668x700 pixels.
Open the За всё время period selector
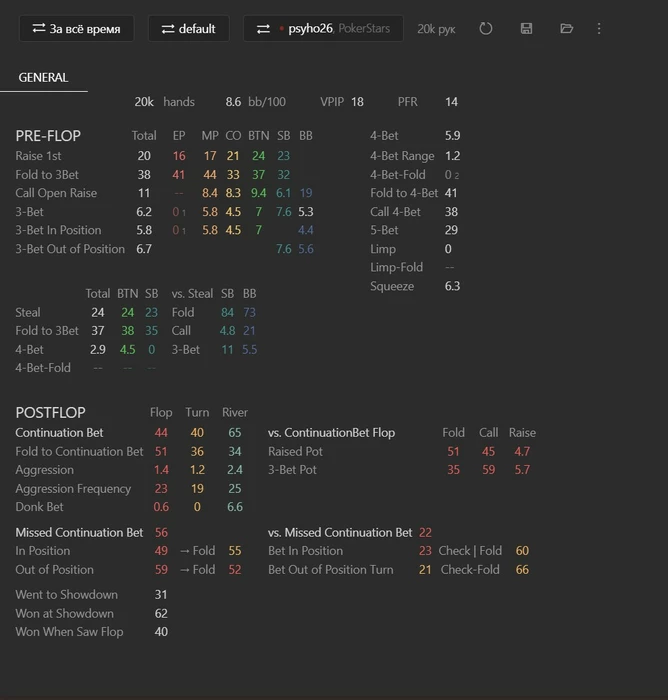(x=77, y=29)
